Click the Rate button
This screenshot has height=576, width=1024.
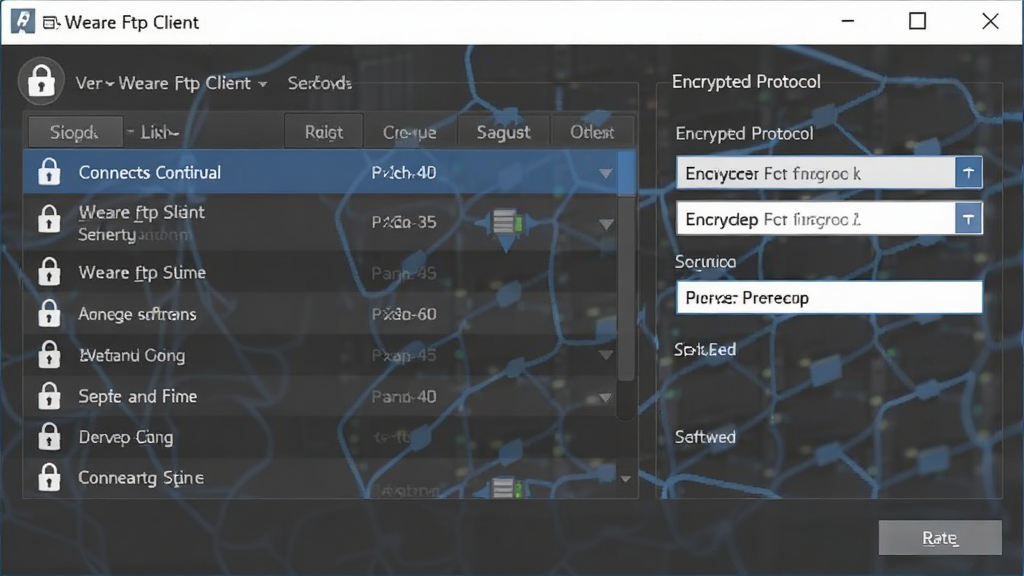click(940, 537)
